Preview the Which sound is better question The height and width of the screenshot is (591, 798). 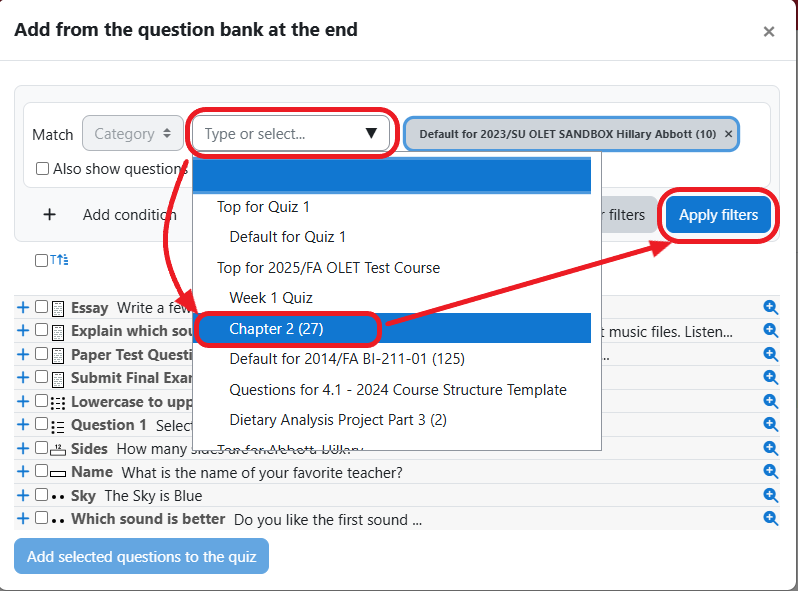770,519
